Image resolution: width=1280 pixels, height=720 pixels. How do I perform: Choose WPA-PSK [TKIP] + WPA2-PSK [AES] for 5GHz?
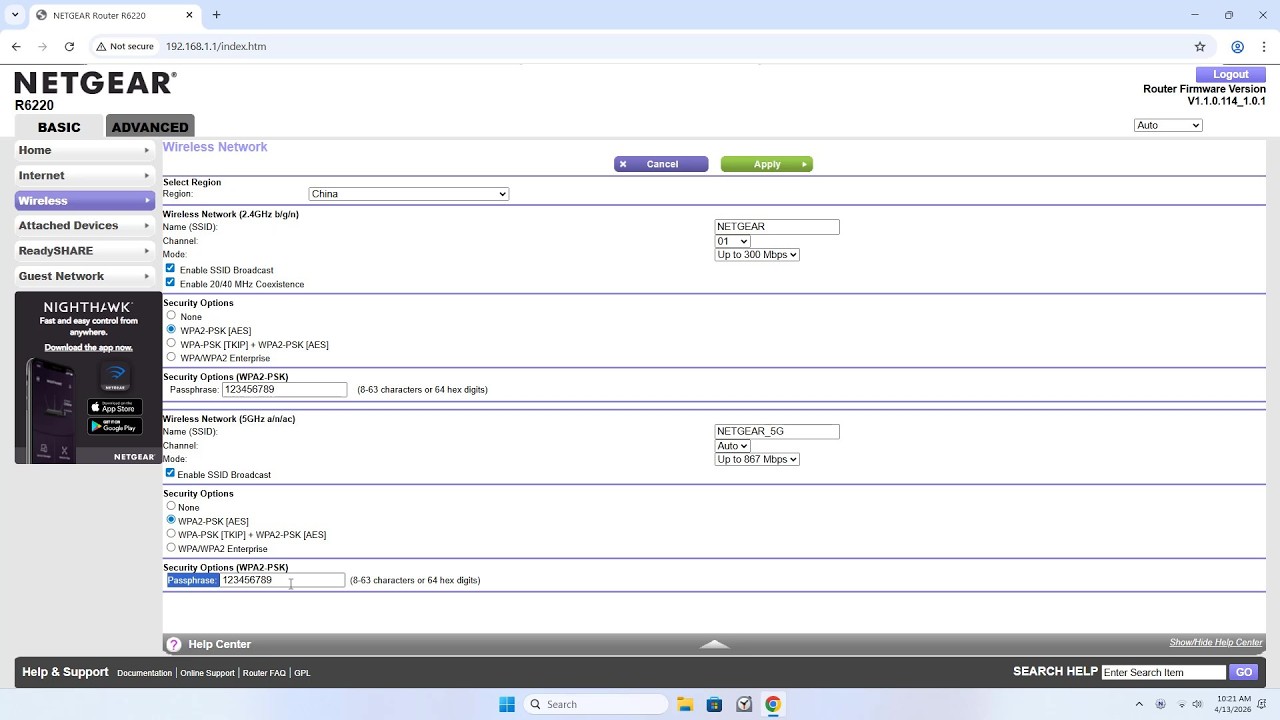pyautogui.click(x=171, y=534)
